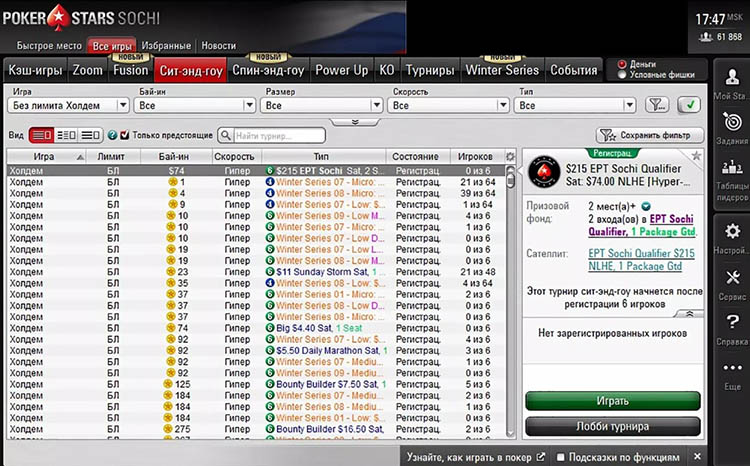Select the Условные фишки radio button
The width and height of the screenshot is (750, 466).
[622, 75]
